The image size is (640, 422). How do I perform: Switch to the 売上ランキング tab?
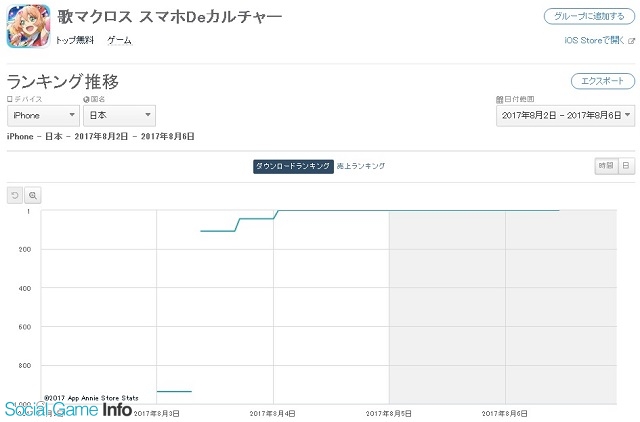pyautogui.click(x=361, y=166)
